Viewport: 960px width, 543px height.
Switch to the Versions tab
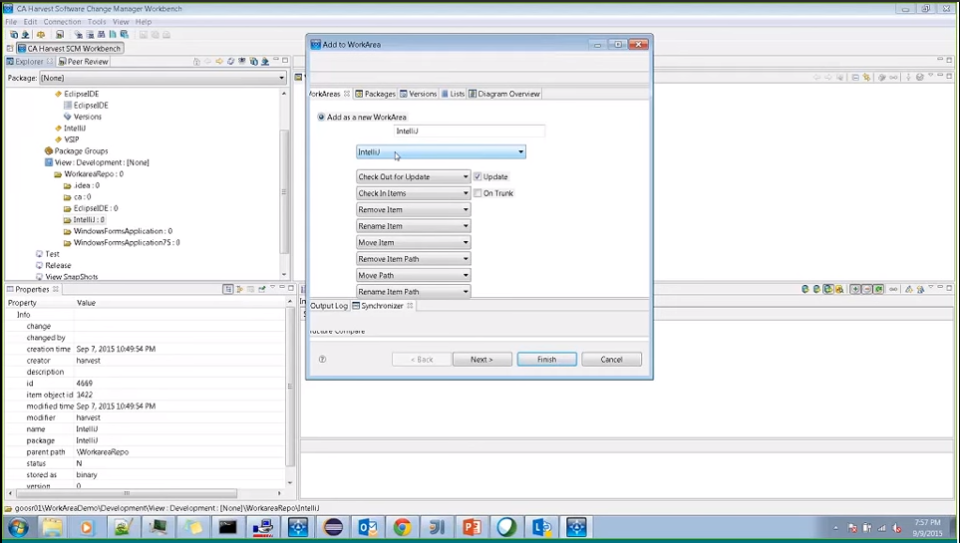(x=418, y=94)
